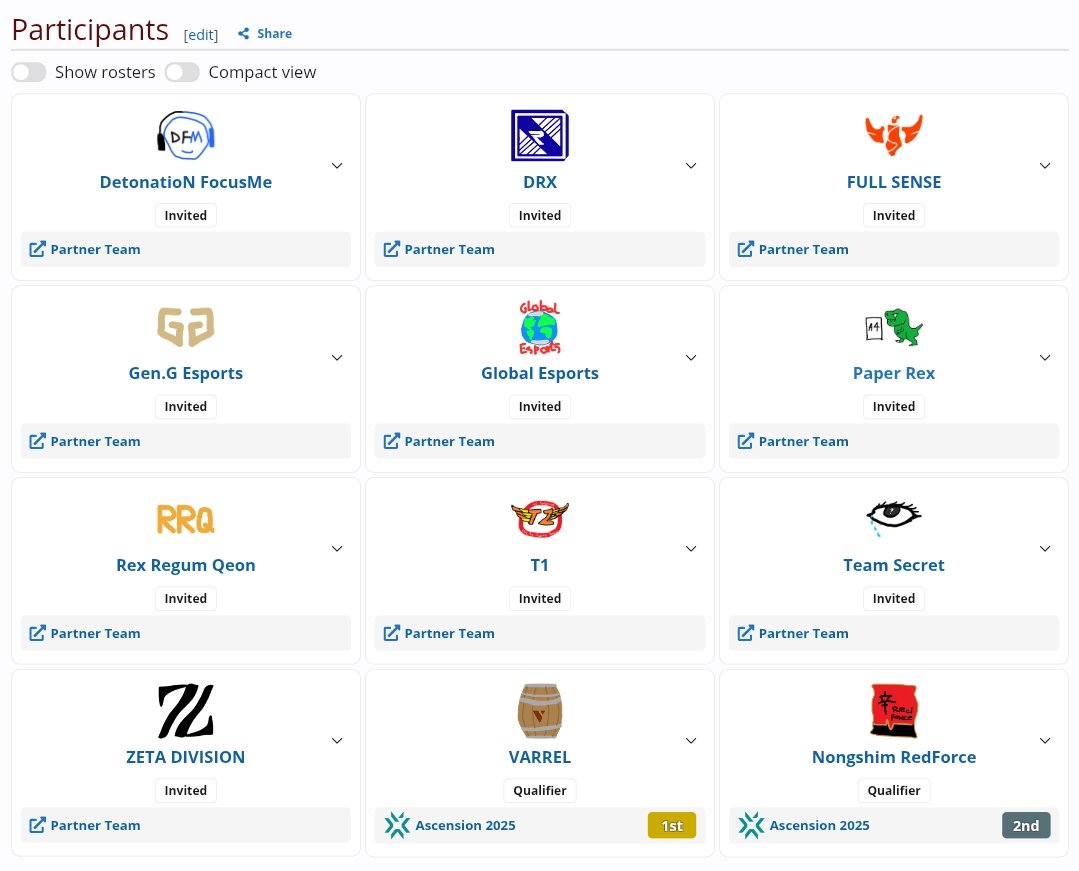
Task: Click external link icon in Gen.G Esports card
Action: (x=37, y=441)
